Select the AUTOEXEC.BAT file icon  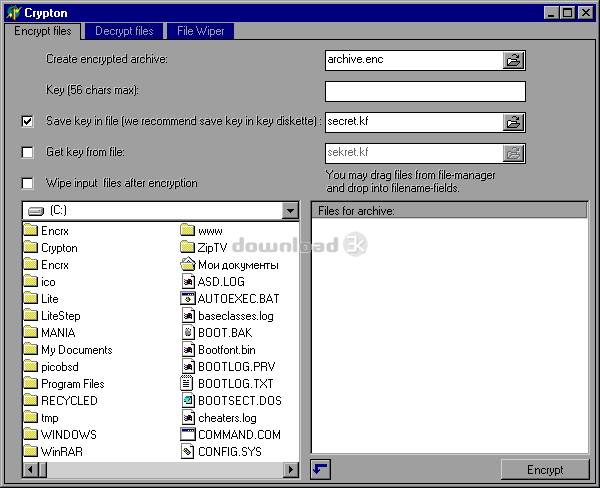point(187,298)
